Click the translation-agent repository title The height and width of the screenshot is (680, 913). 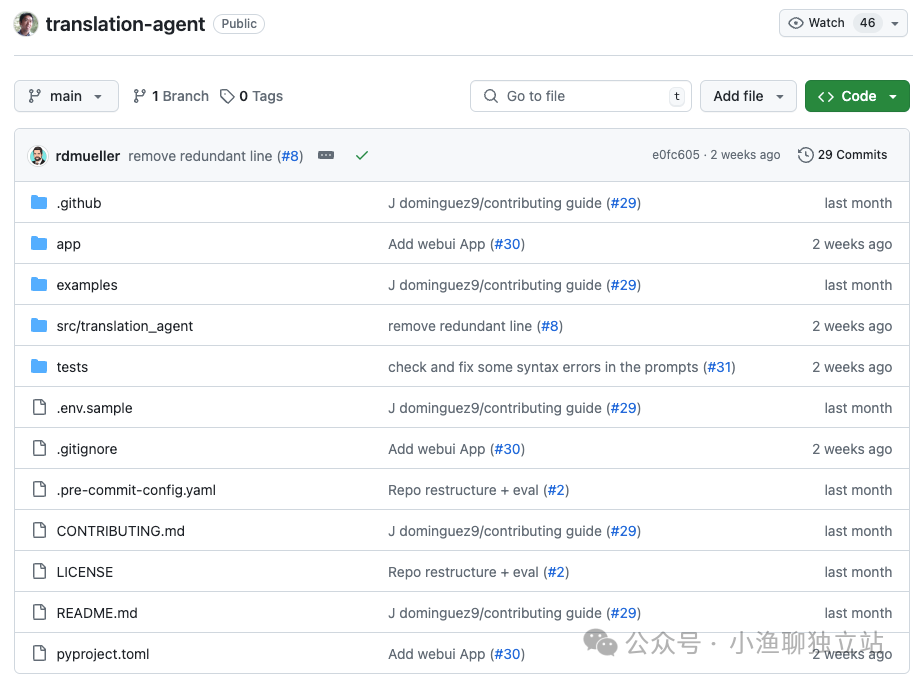pos(125,24)
